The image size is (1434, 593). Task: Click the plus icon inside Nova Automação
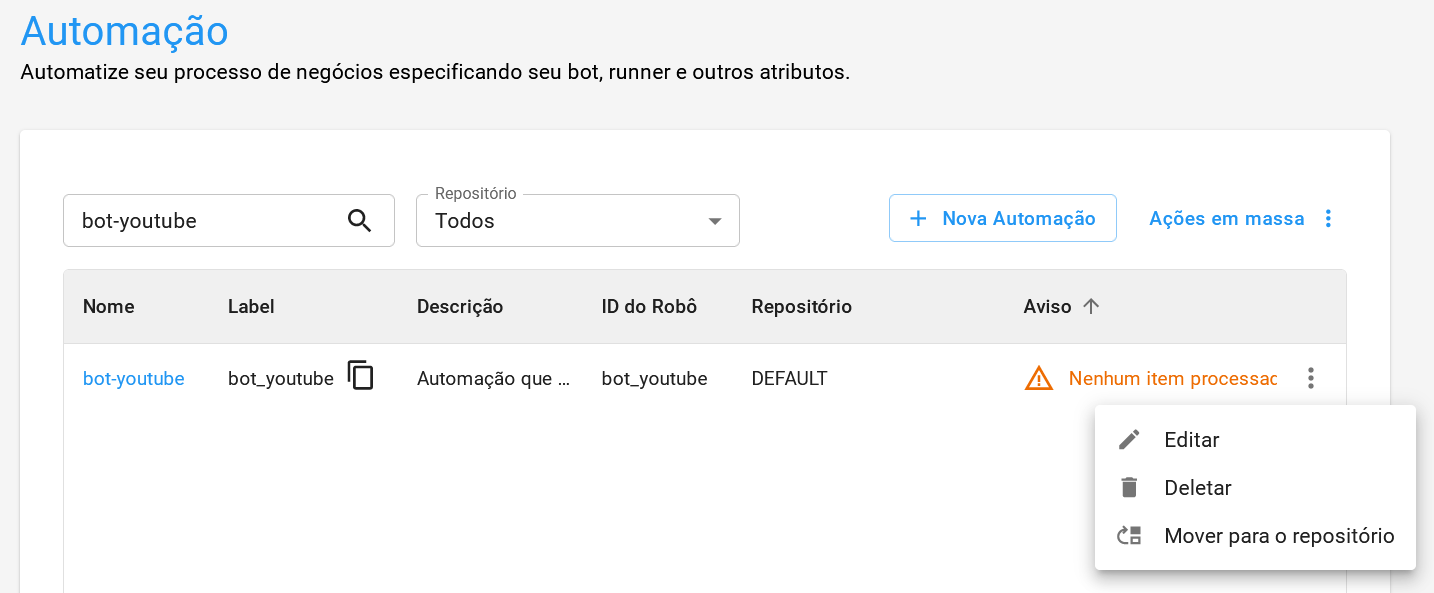[918, 218]
